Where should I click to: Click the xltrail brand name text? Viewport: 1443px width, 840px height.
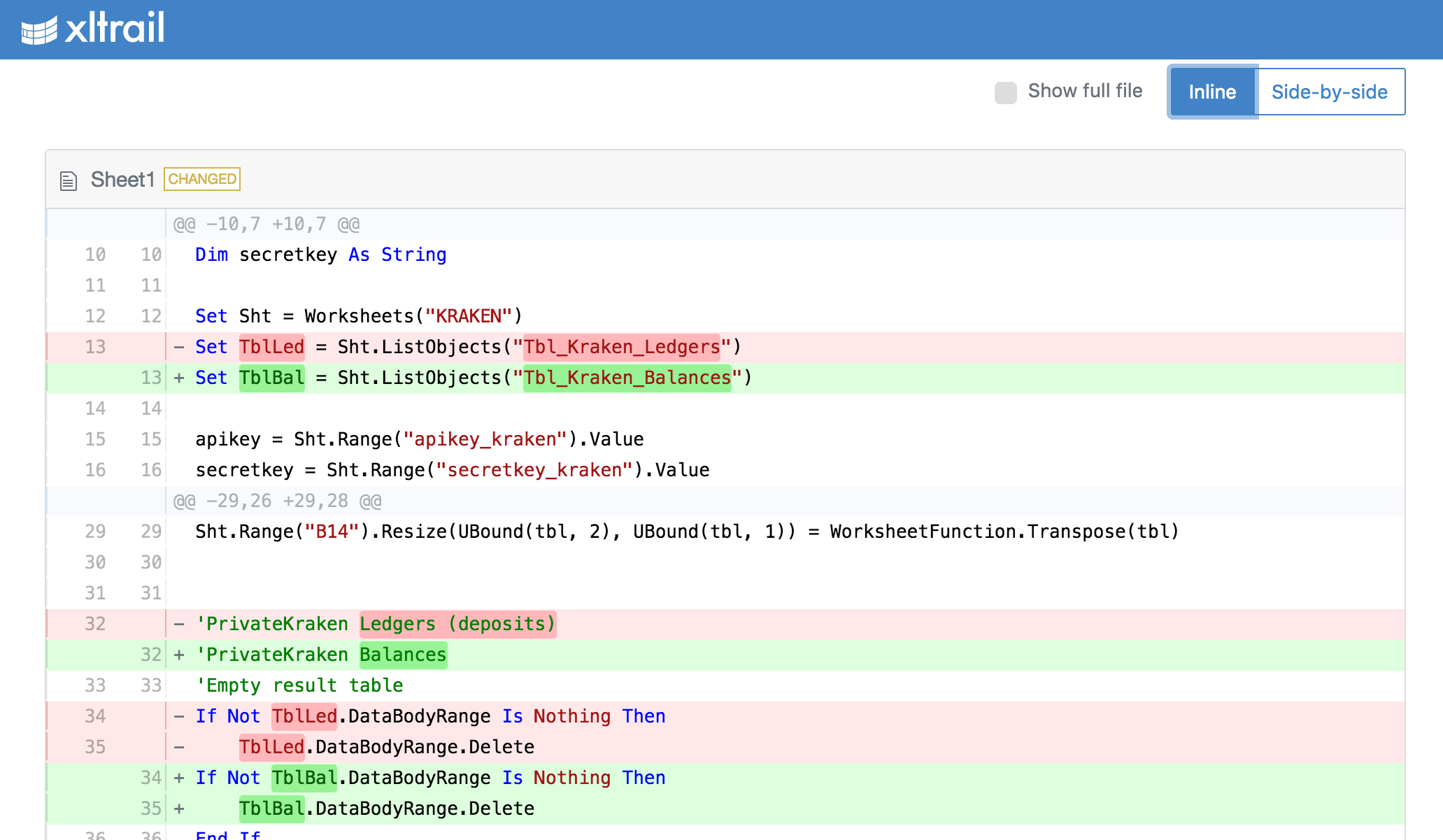point(115,28)
